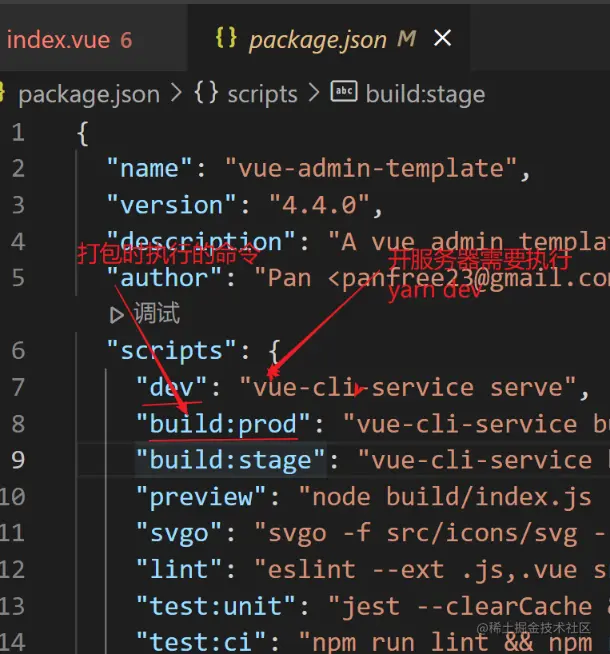The height and width of the screenshot is (654, 610).
Task: Click the "node build/index.js" preview value
Action: point(445,496)
